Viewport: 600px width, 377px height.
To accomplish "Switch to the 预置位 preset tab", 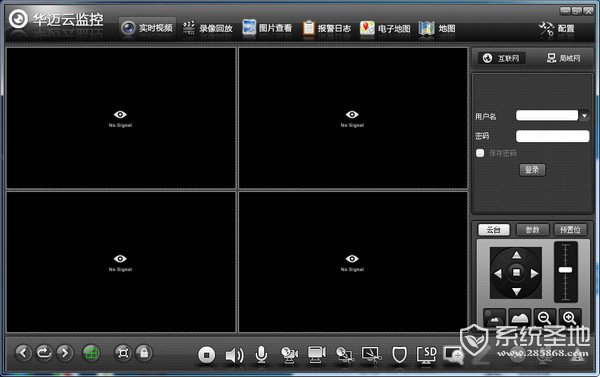I will [570, 230].
